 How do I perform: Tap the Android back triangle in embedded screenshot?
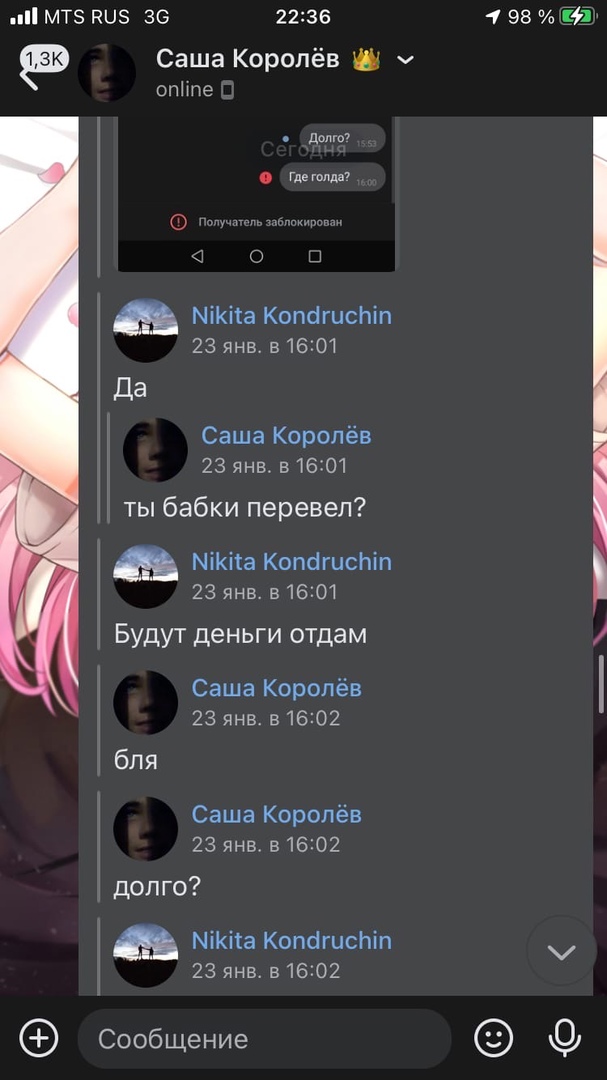point(197,256)
